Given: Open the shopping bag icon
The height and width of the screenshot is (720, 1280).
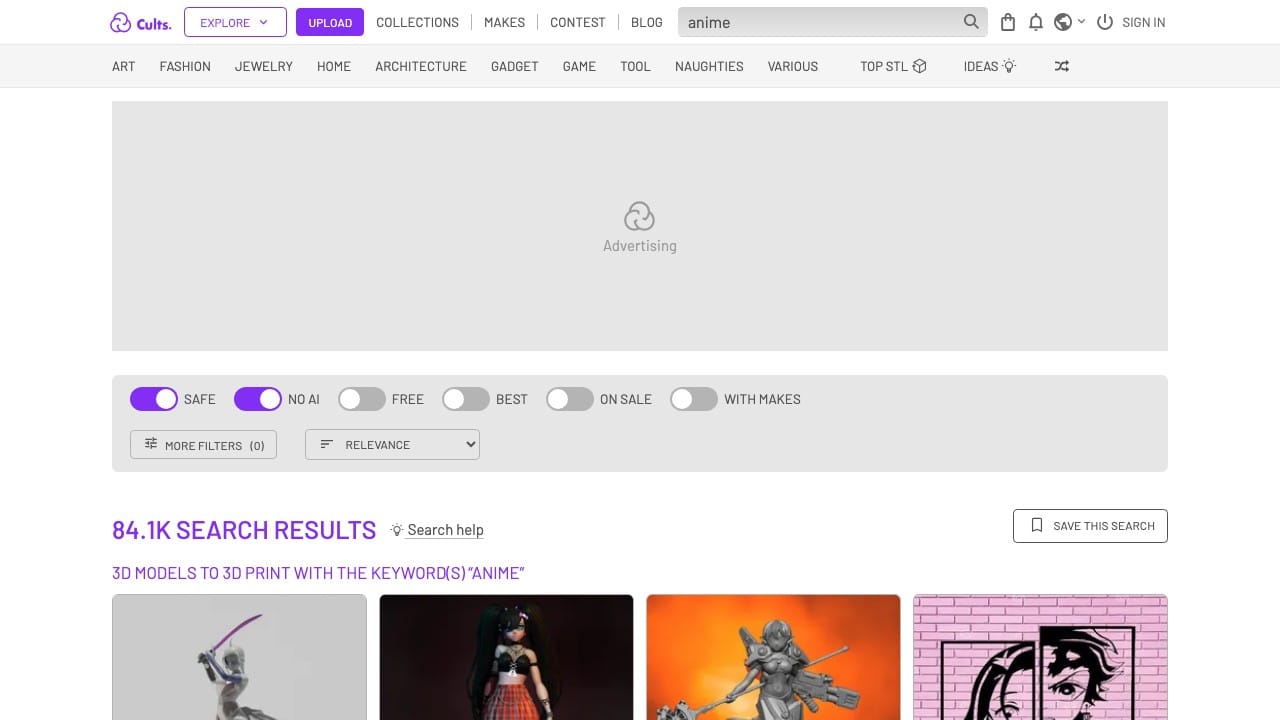Looking at the screenshot, I should click(x=1007, y=21).
